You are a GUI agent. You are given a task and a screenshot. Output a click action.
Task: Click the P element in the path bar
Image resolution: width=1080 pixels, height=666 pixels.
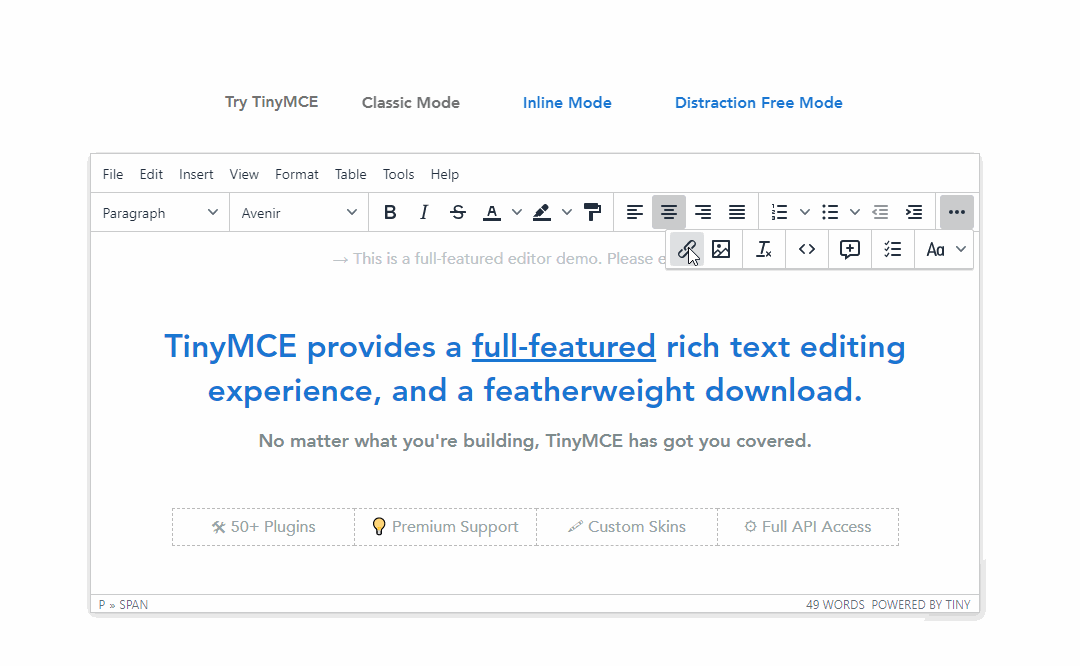tap(102, 605)
